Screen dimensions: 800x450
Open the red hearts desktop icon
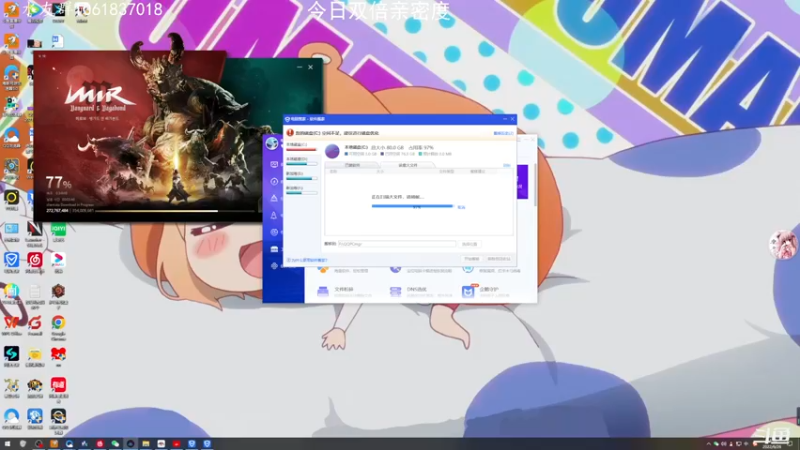(58, 354)
